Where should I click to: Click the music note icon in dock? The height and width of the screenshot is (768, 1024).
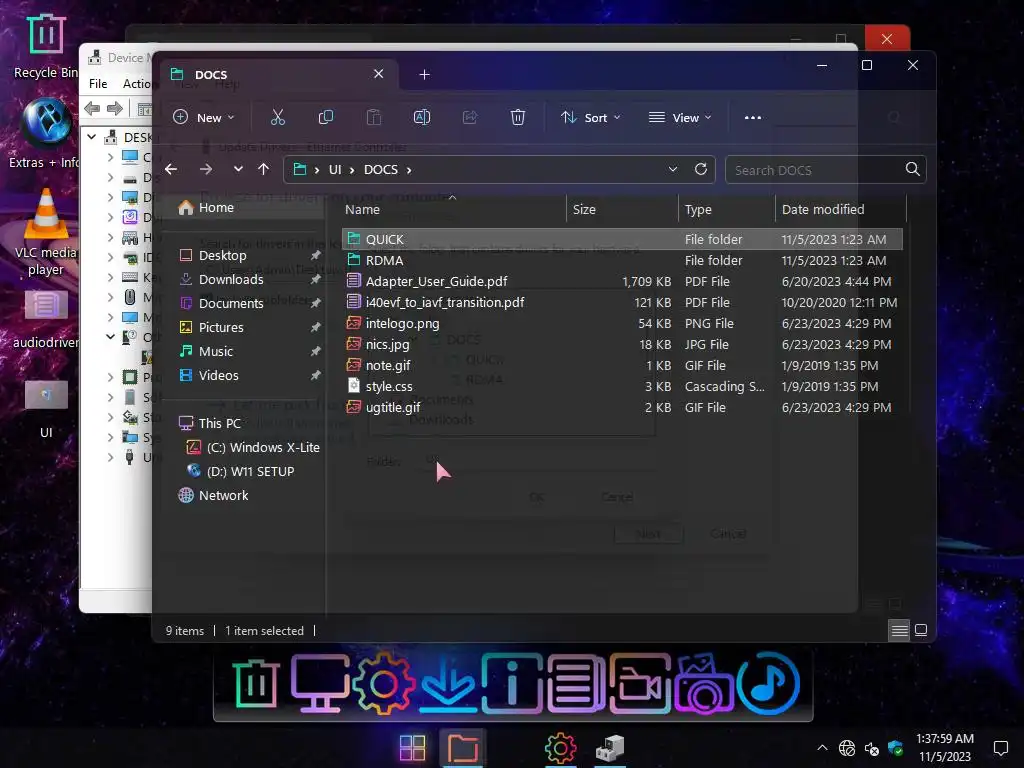click(769, 683)
